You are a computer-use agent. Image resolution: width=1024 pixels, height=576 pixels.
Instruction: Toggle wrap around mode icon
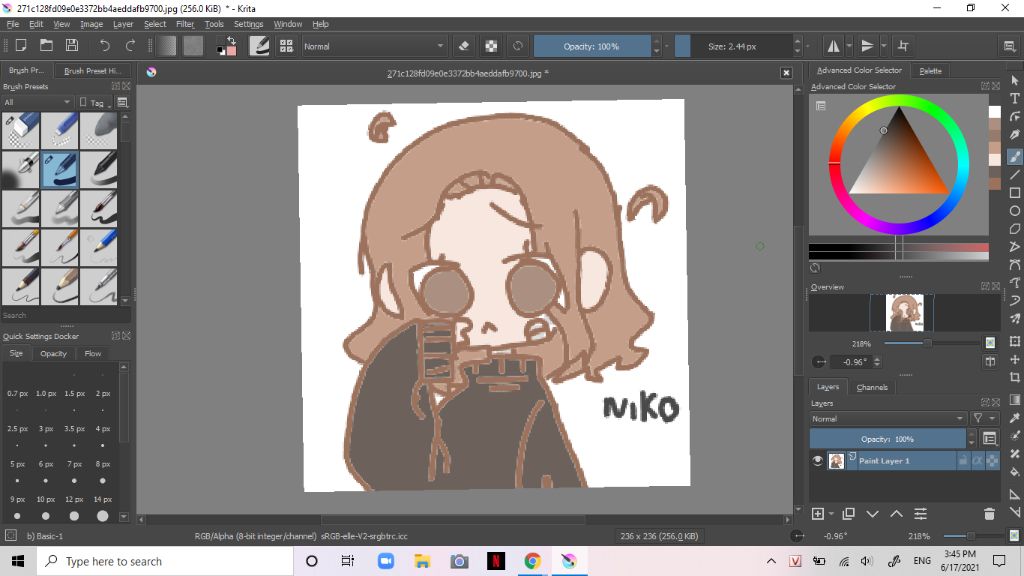[x=903, y=46]
